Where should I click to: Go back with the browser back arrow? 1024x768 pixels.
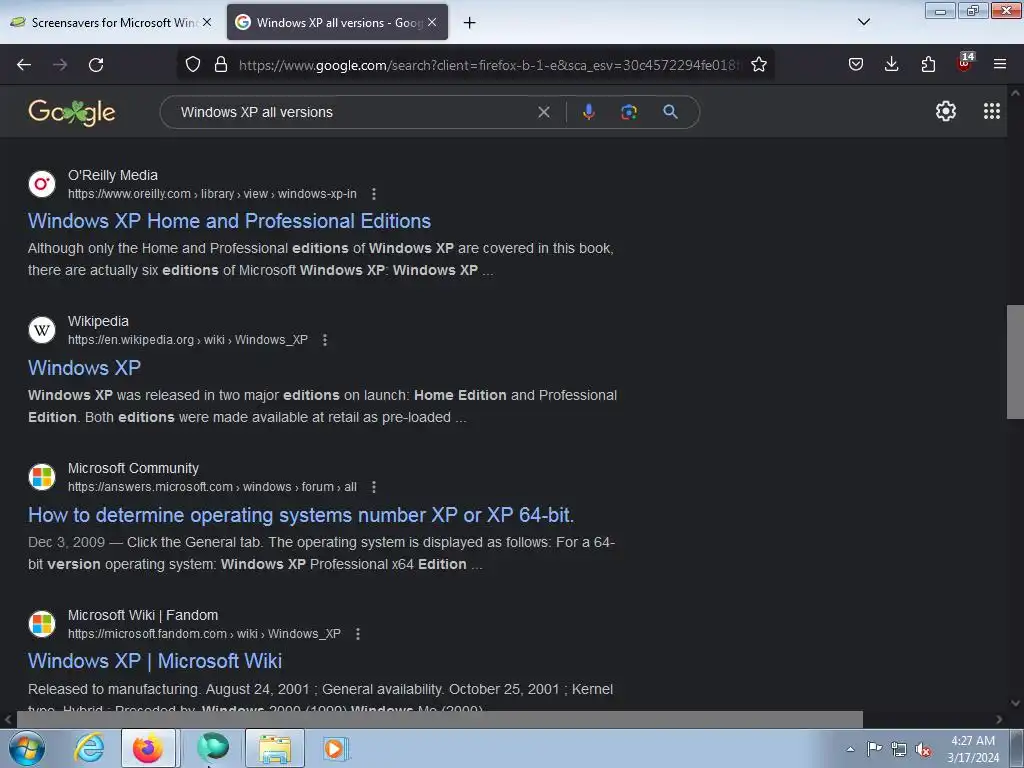point(24,65)
